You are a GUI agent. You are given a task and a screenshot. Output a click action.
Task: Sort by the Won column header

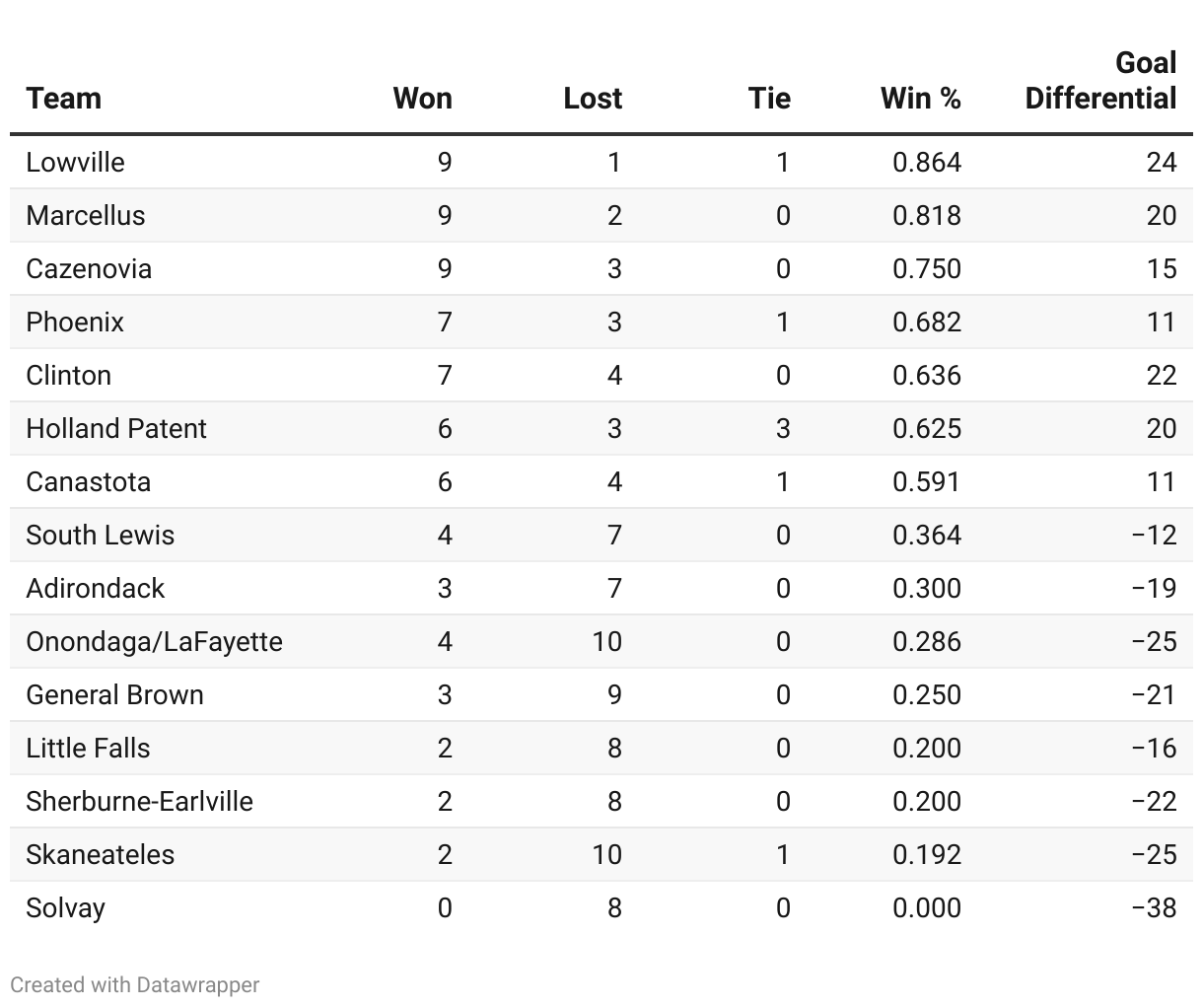coord(422,99)
